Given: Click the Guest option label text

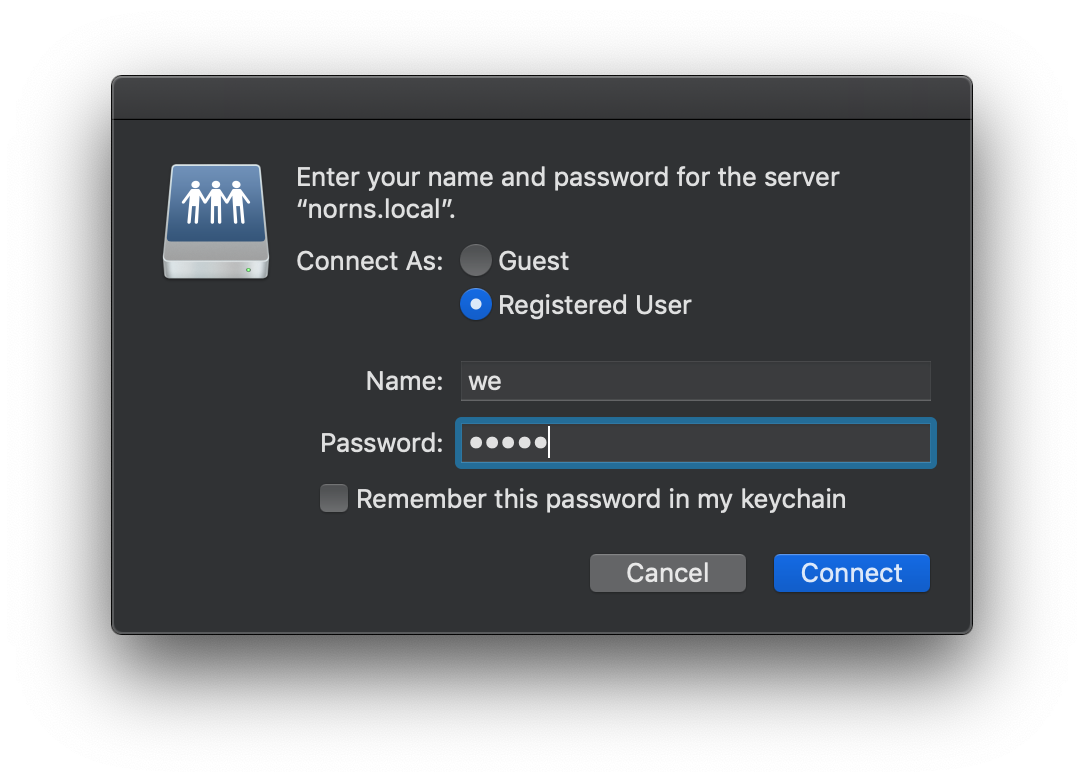Looking at the screenshot, I should tap(533, 261).
